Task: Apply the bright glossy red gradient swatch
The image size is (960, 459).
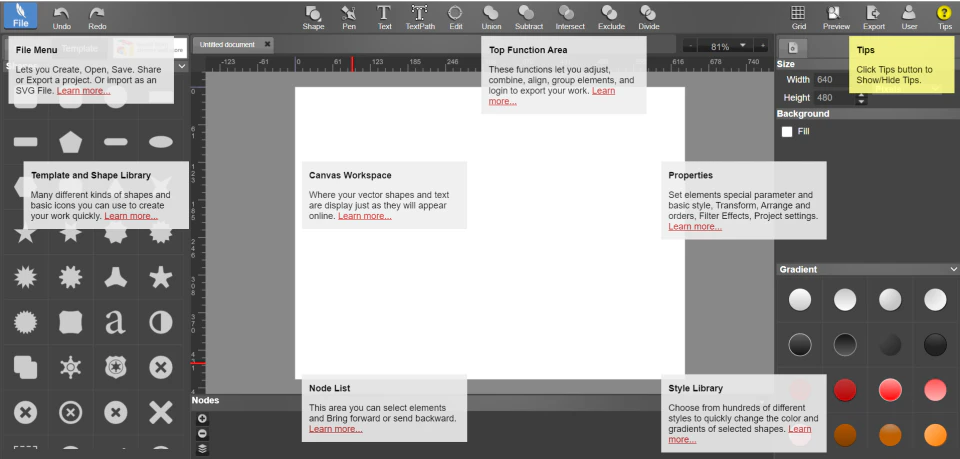Action: point(890,390)
